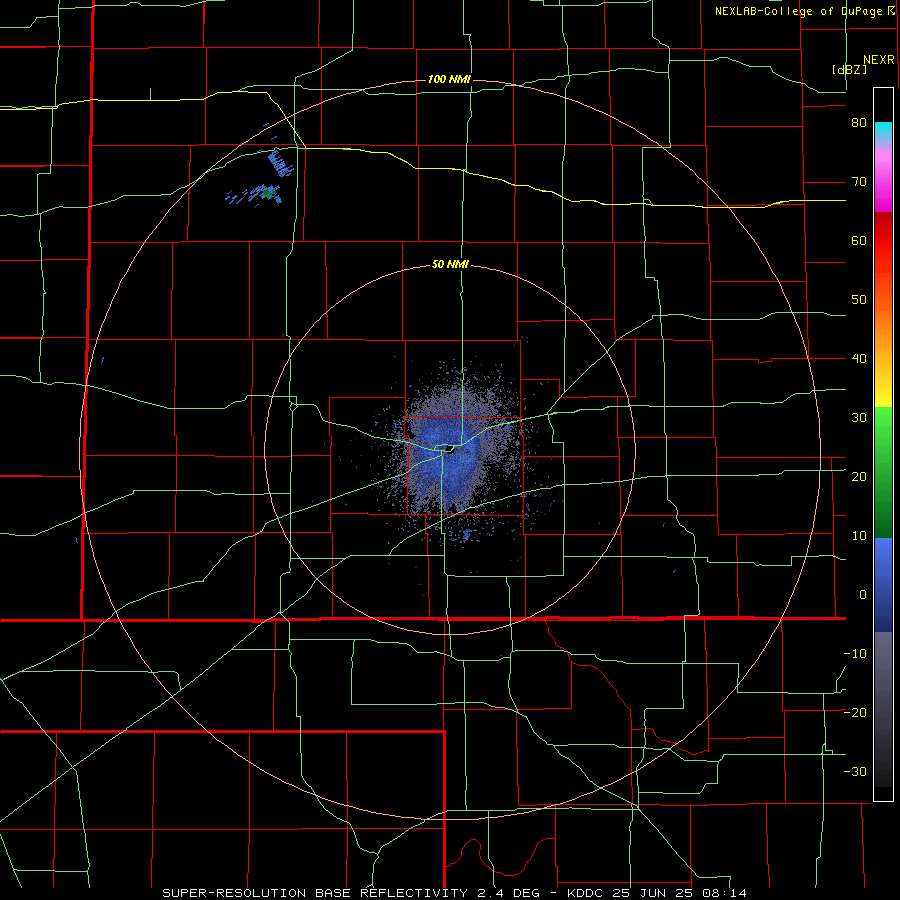The height and width of the screenshot is (900, 900).
Task: Click the -10 value on the dBZ scale
Action: coord(855,654)
